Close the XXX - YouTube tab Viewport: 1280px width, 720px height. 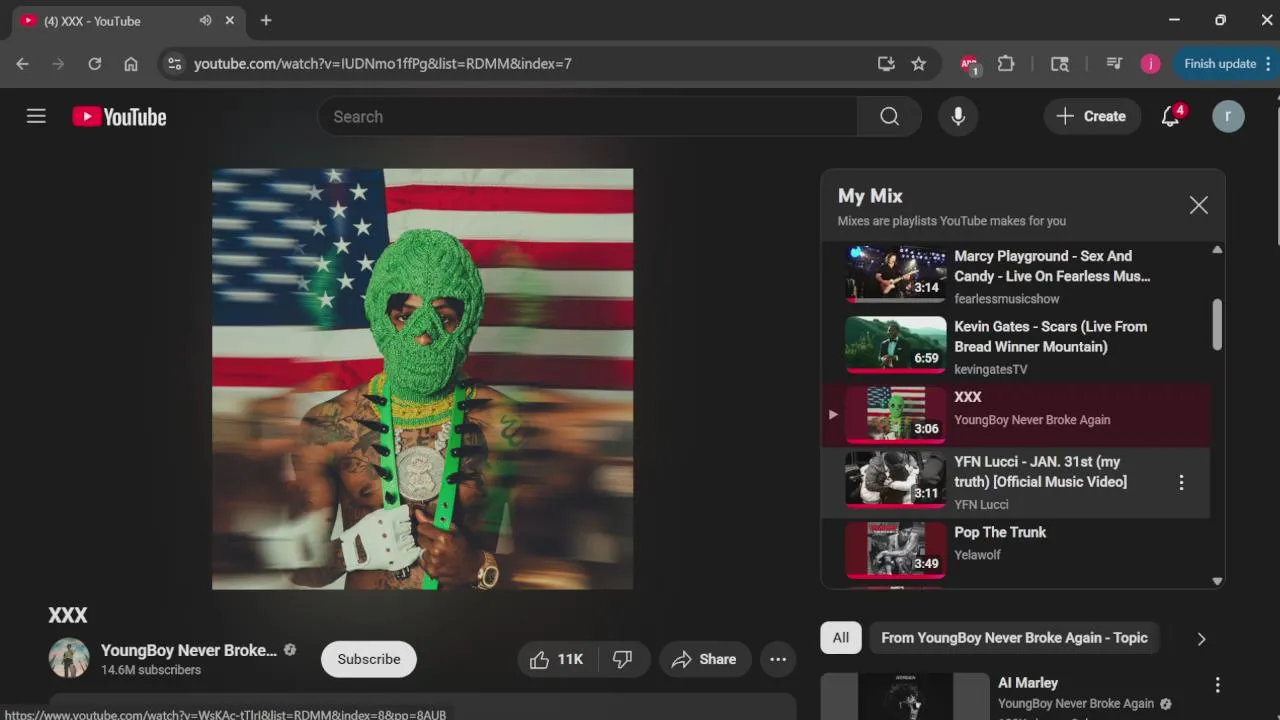click(x=230, y=20)
